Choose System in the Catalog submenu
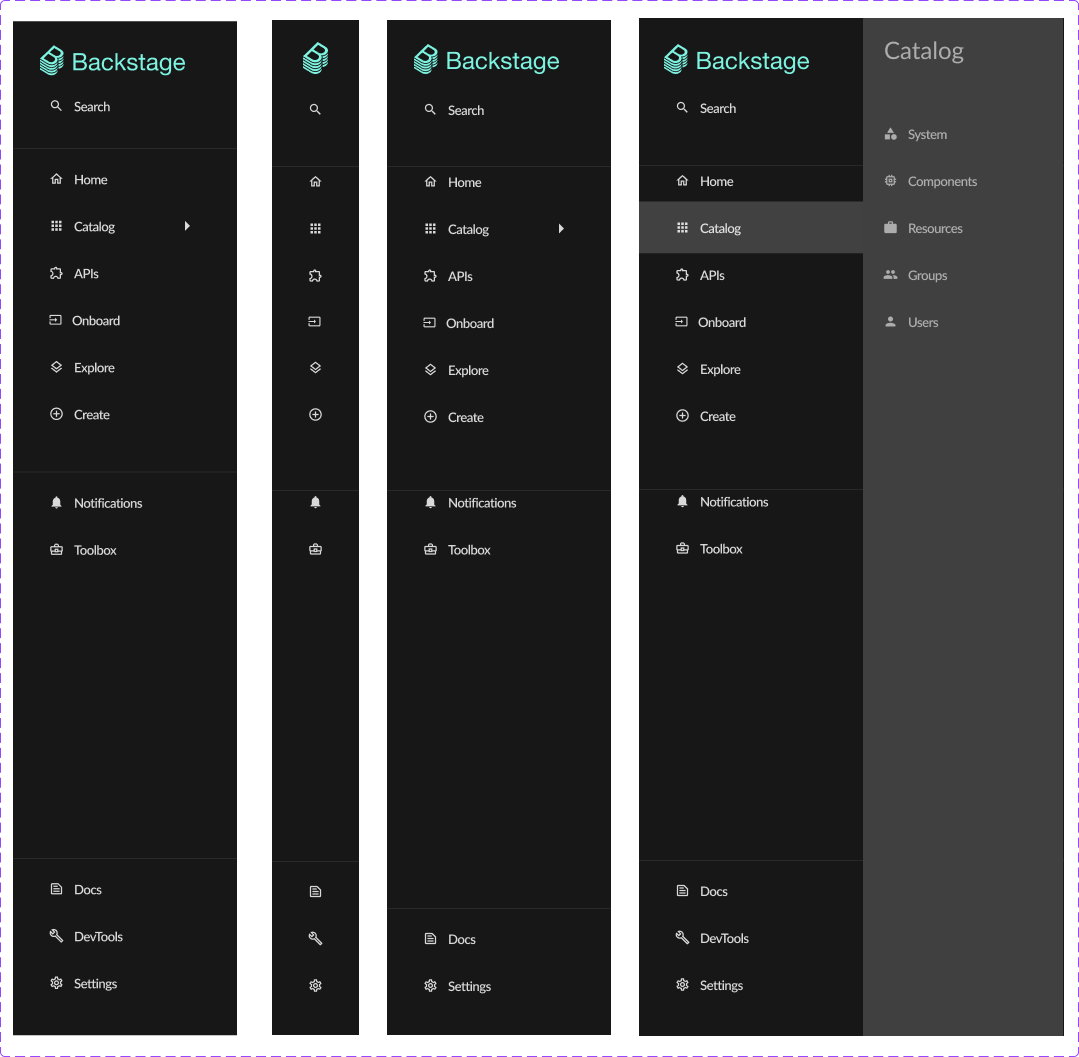This screenshot has width=1079, height=1057. coord(926,135)
